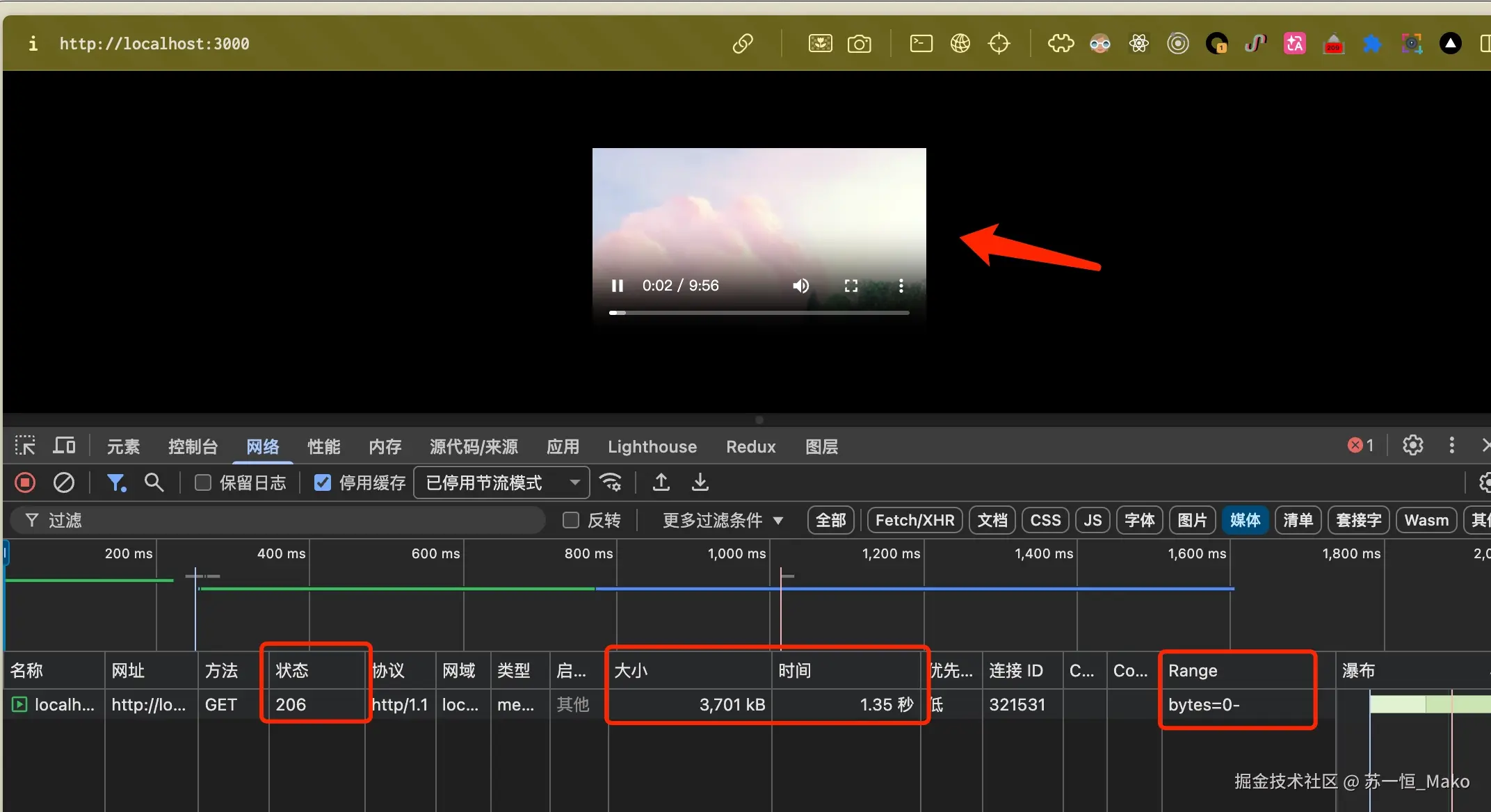Image resolution: width=1491 pixels, height=812 pixels.
Task: Stop recording network log
Action: pos(25,482)
